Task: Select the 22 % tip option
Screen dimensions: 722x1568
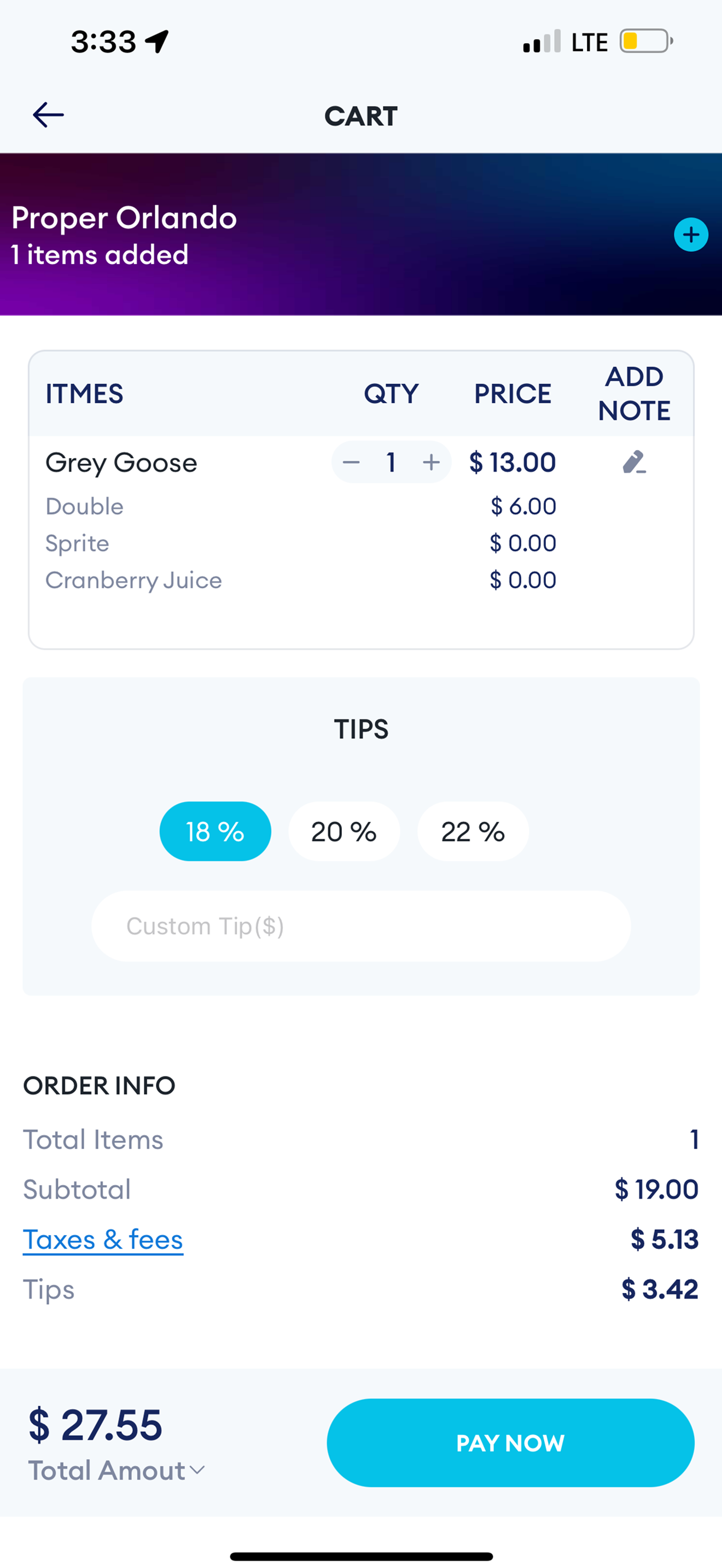Action: [x=473, y=832]
